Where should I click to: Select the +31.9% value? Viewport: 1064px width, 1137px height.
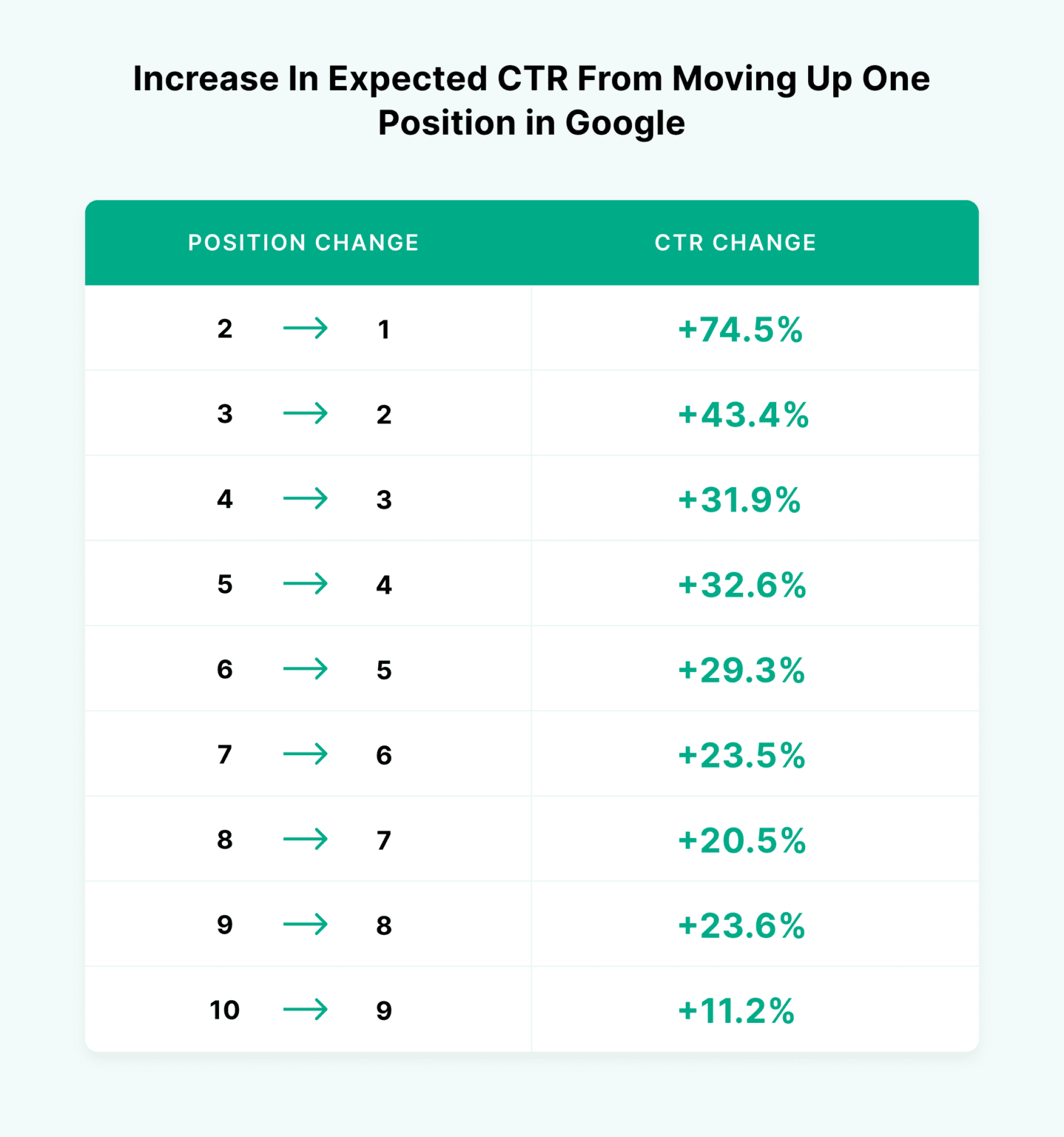(x=739, y=500)
